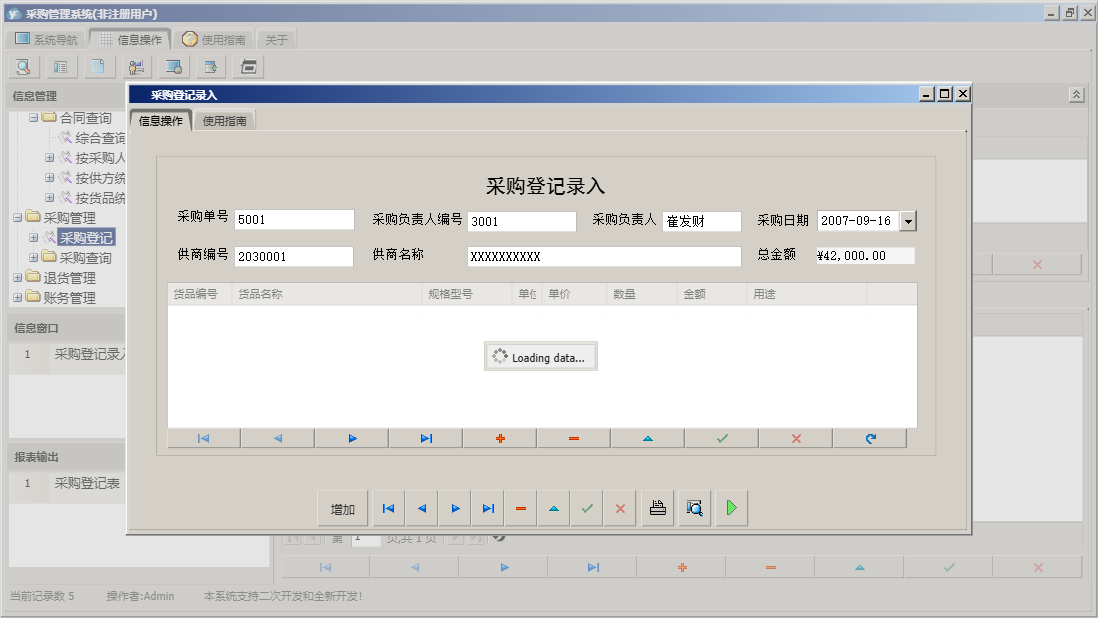The width and height of the screenshot is (1098, 618).
Task: Open print preview for the purchase record
Action: (x=694, y=508)
